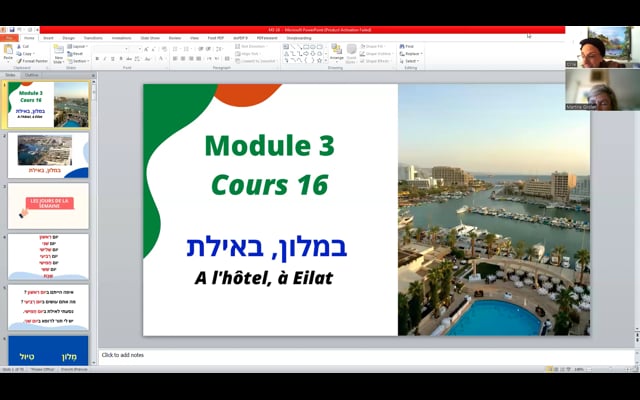This screenshot has width=640, height=400.
Task: Open Text Direction dropdown
Action: pyautogui.click(x=253, y=47)
